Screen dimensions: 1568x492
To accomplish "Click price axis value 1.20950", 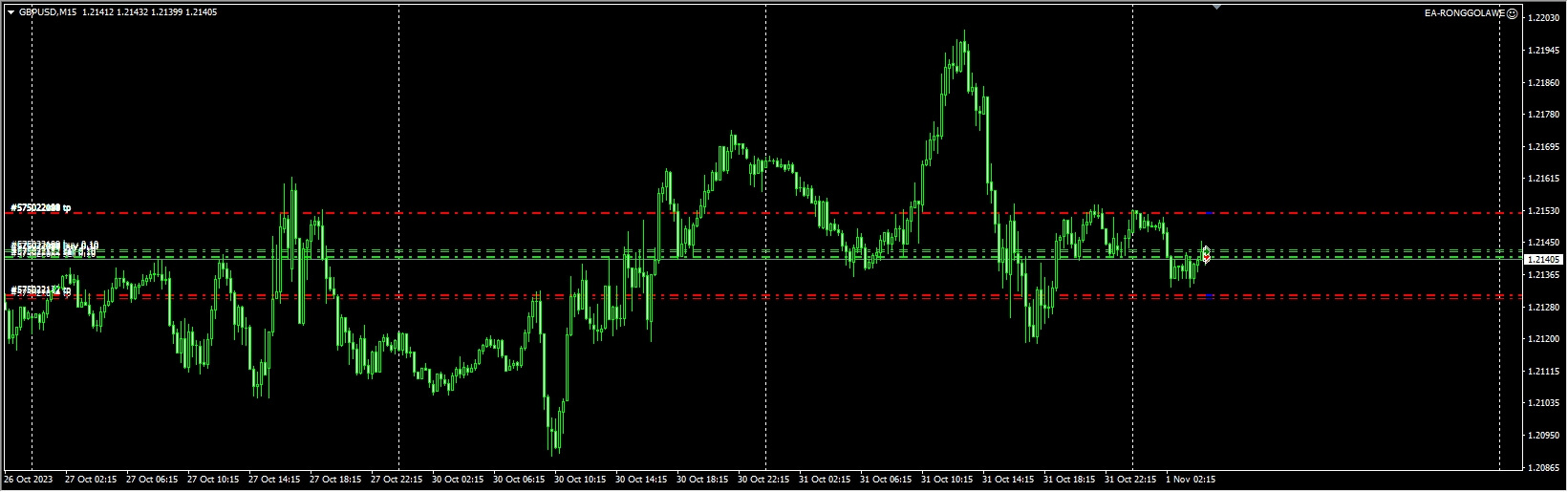I will coord(1544,436).
